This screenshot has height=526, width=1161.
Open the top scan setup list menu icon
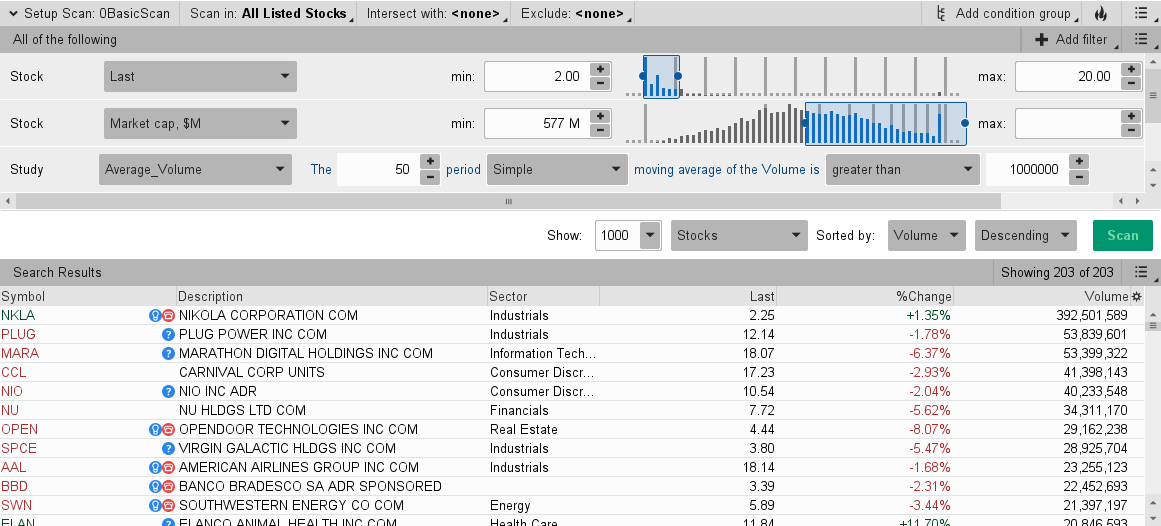pyautogui.click(x=1141, y=13)
